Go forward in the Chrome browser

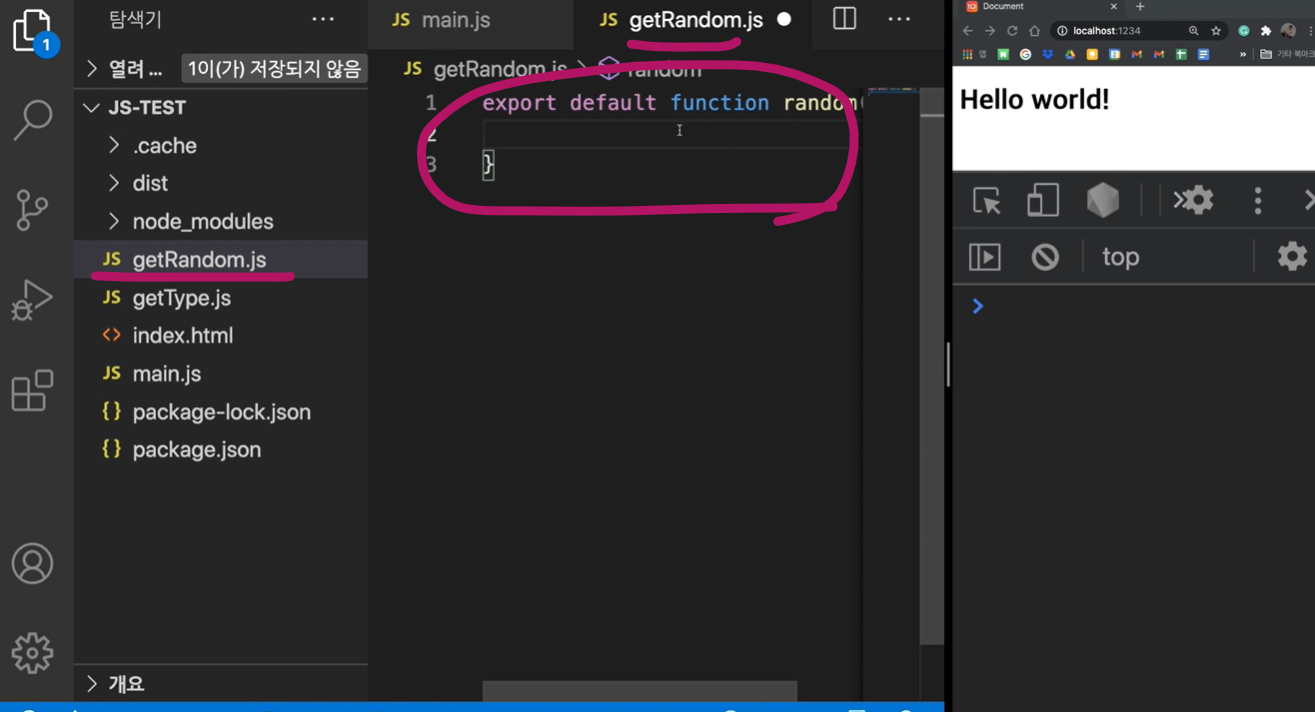point(990,31)
